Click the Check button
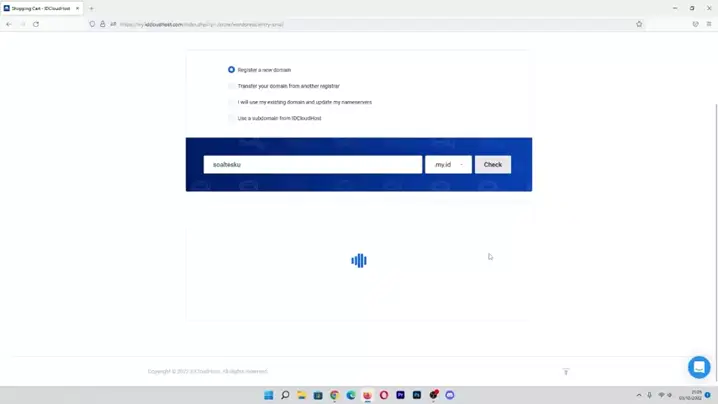Image resolution: width=718 pixels, height=404 pixels. tap(493, 164)
